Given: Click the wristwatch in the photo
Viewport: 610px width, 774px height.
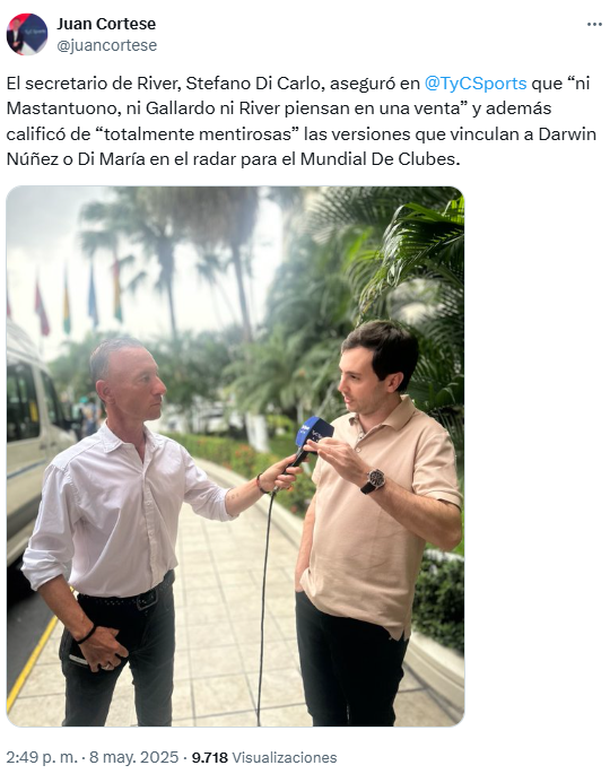Looking at the screenshot, I should click(x=374, y=481).
